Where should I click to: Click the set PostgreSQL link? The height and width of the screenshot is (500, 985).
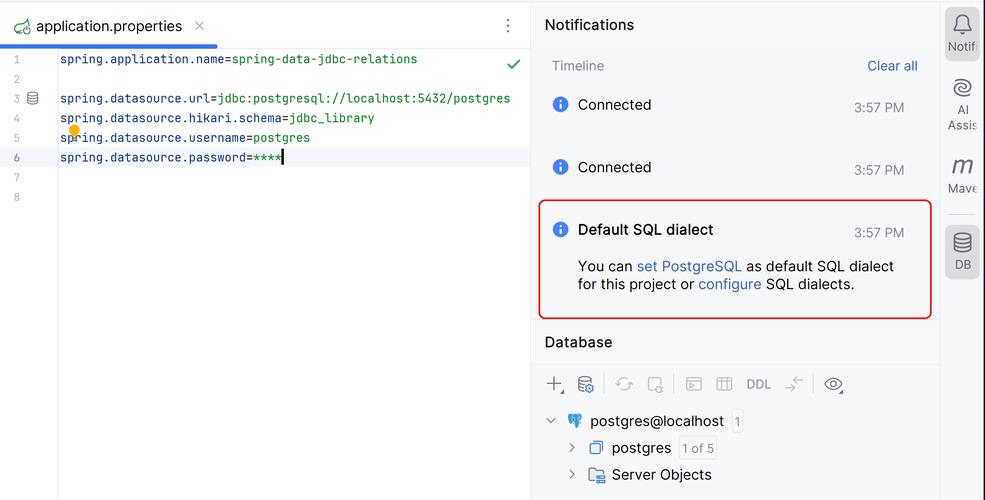point(689,266)
